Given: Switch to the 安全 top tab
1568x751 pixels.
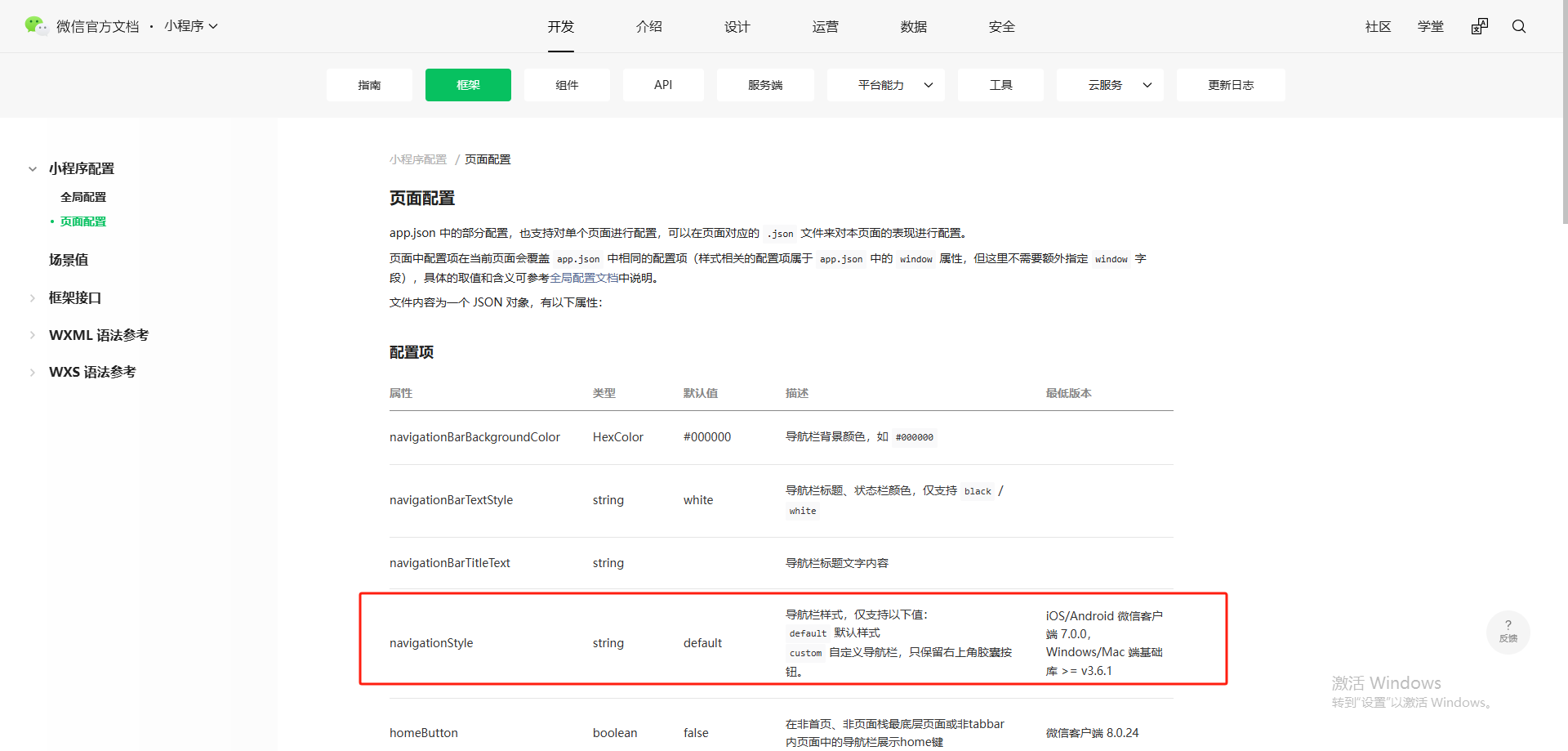Looking at the screenshot, I should (x=1002, y=27).
